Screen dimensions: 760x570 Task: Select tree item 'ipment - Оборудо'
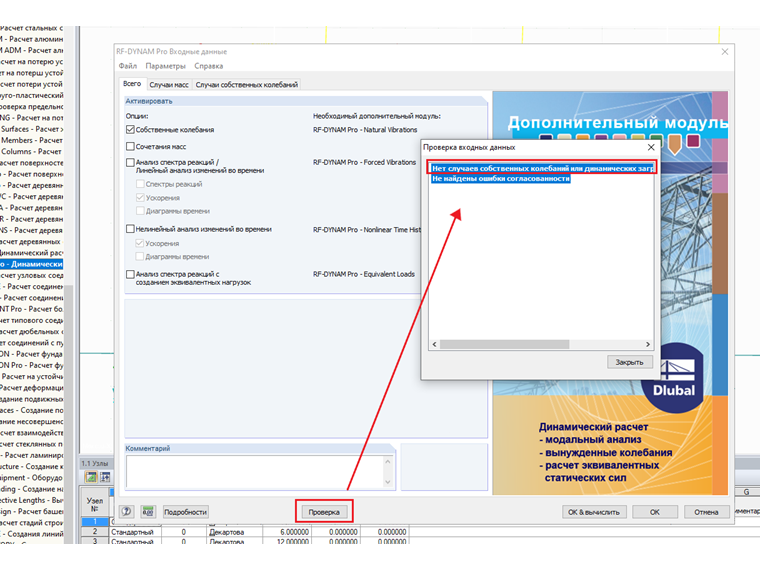32,477
